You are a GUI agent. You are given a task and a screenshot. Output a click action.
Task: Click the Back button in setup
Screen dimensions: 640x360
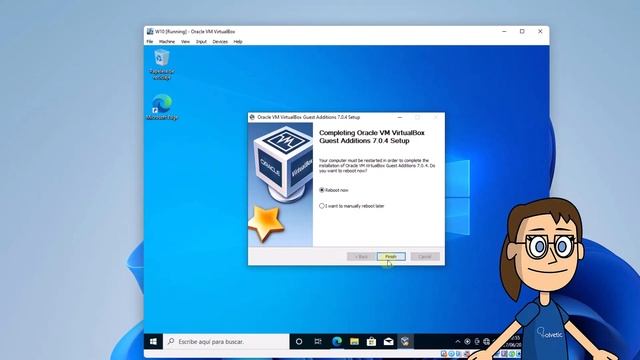click(x=361, y=256)
